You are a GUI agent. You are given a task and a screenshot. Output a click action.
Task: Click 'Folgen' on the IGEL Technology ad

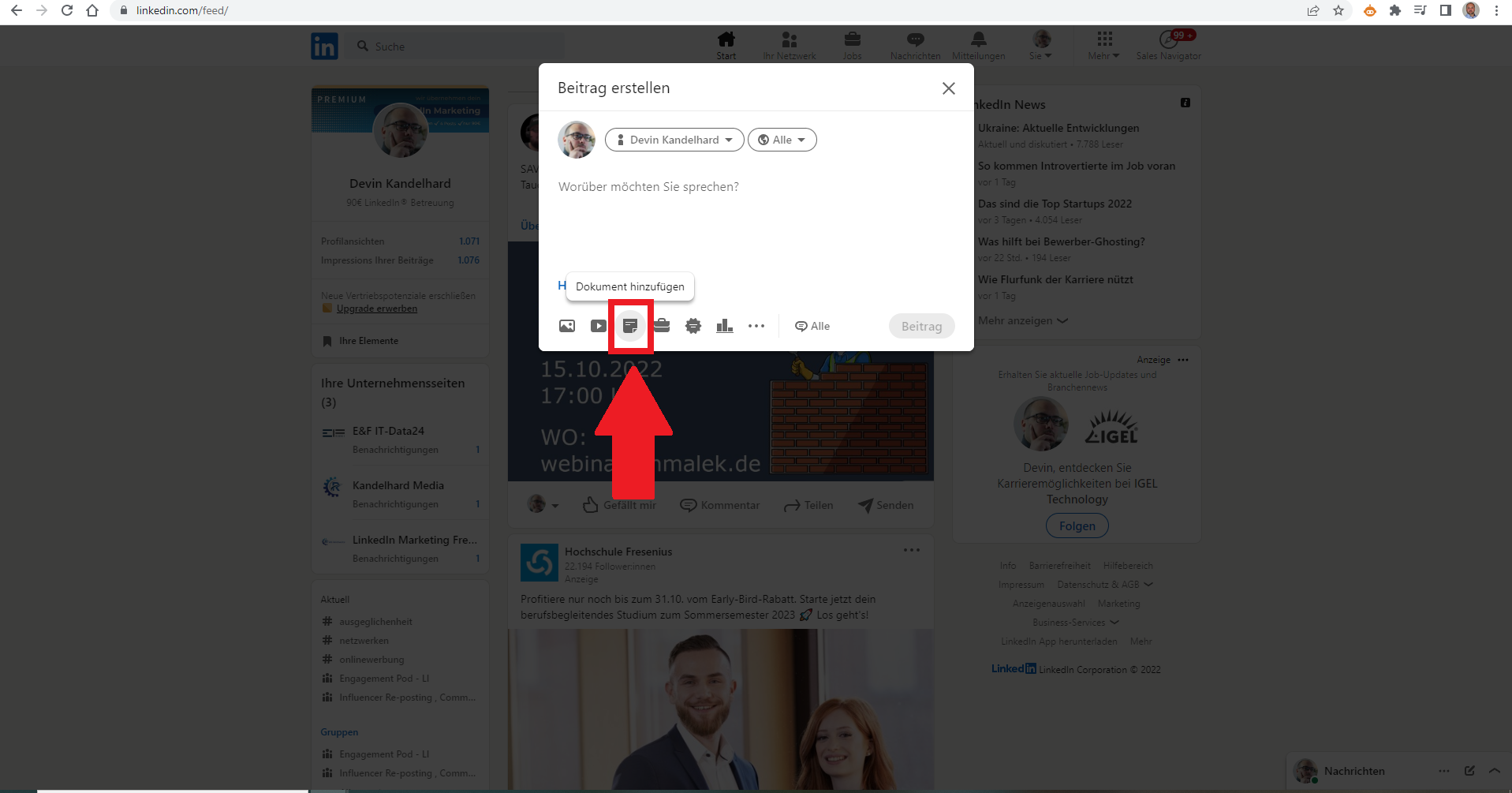pyautogui.click(x=1077, y=526)
